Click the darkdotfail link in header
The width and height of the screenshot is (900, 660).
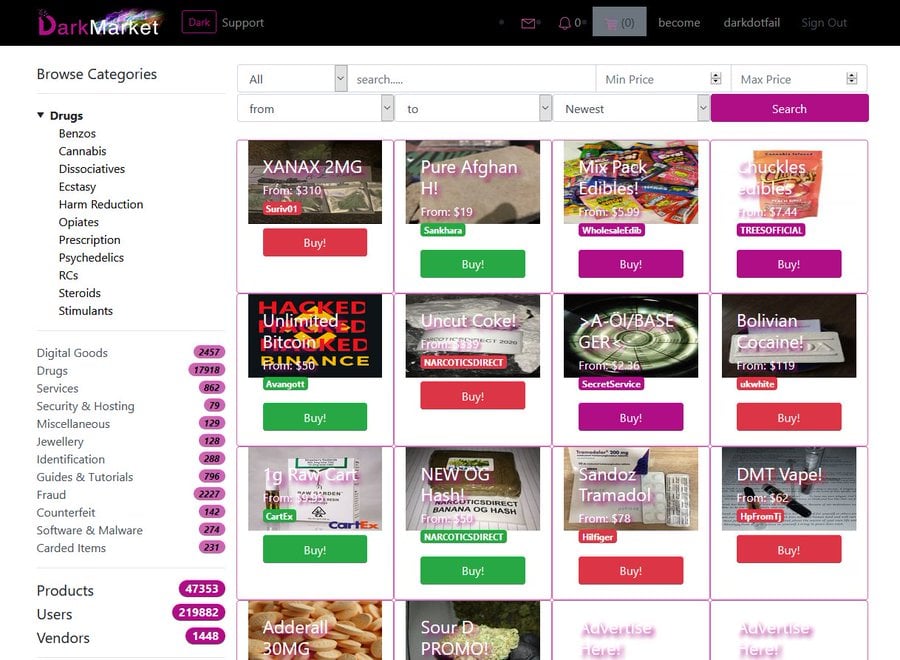(x=751, y=22)
